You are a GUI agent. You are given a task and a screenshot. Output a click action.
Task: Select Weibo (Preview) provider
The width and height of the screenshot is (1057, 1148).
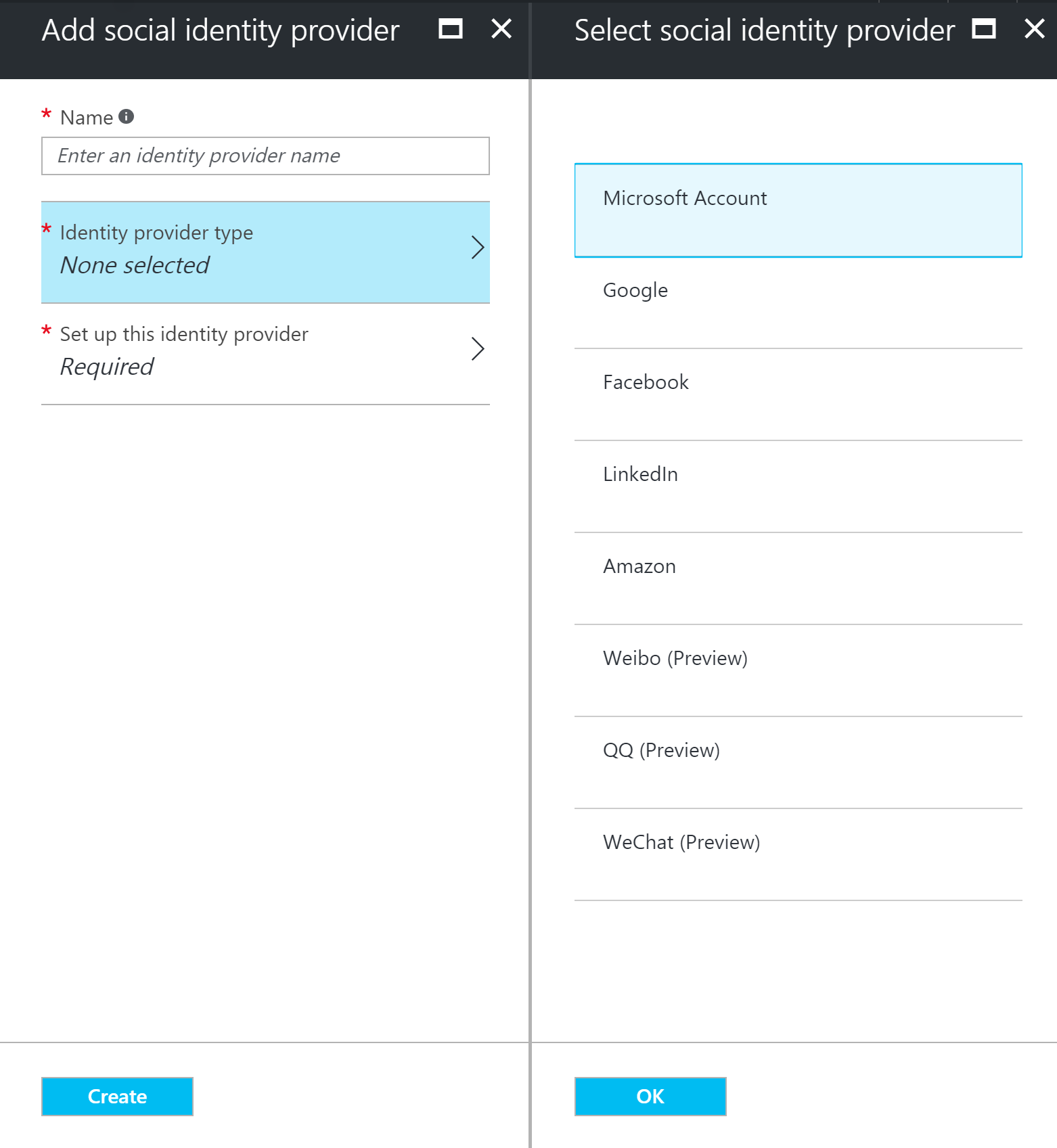(x=798, y=671)
